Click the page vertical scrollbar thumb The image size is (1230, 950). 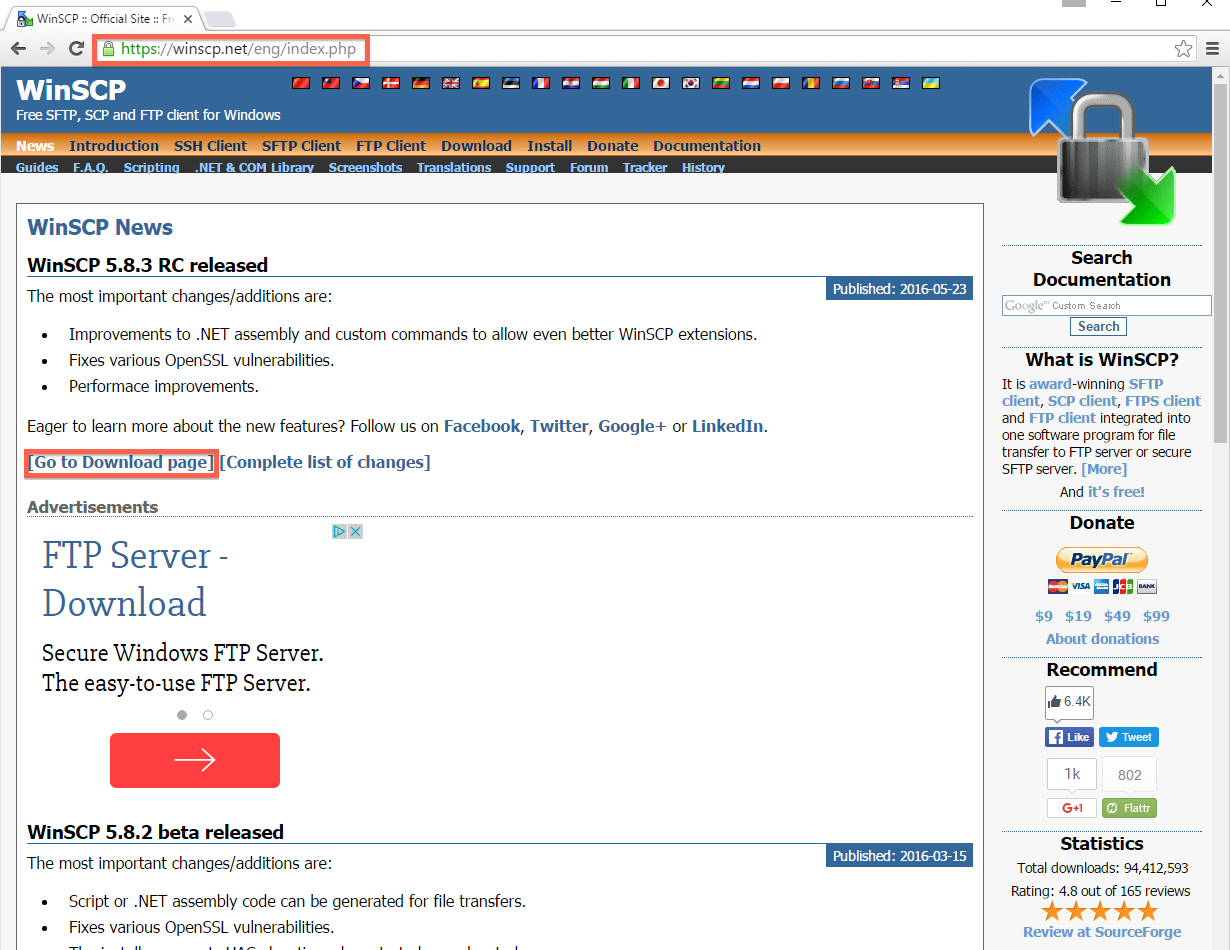(x=1221, y=264)
